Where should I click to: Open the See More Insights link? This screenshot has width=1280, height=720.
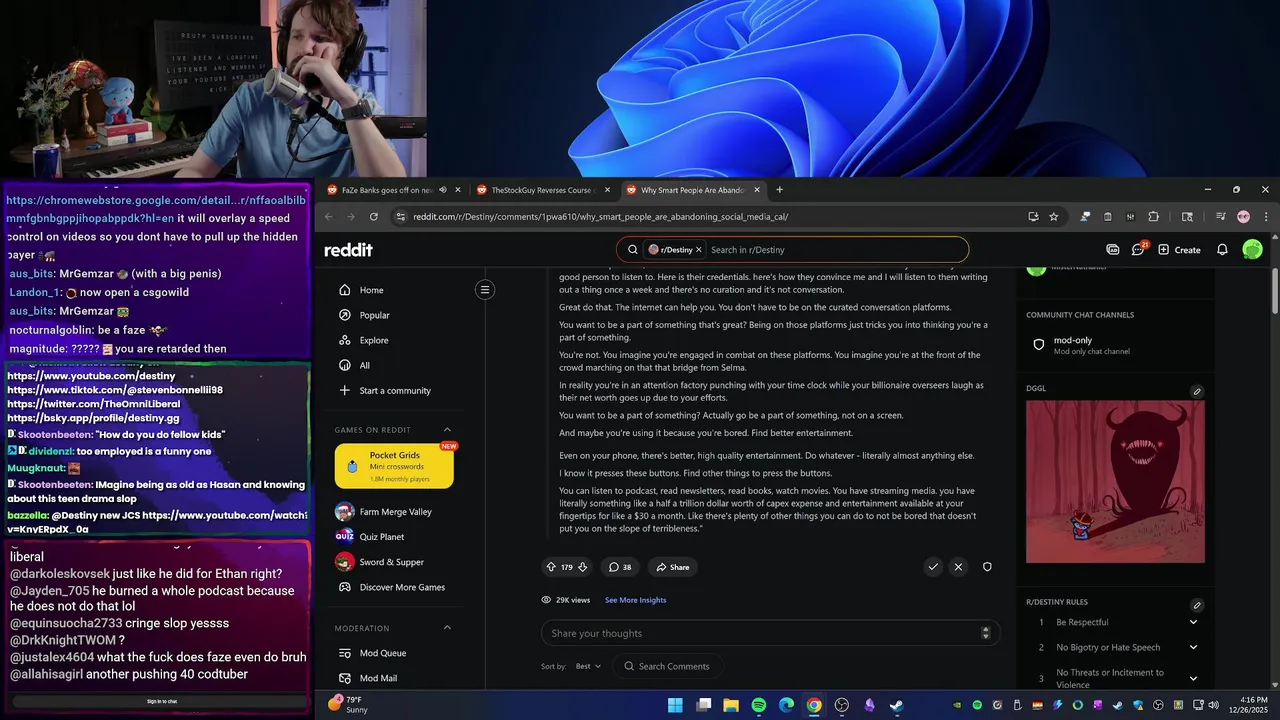635,600
